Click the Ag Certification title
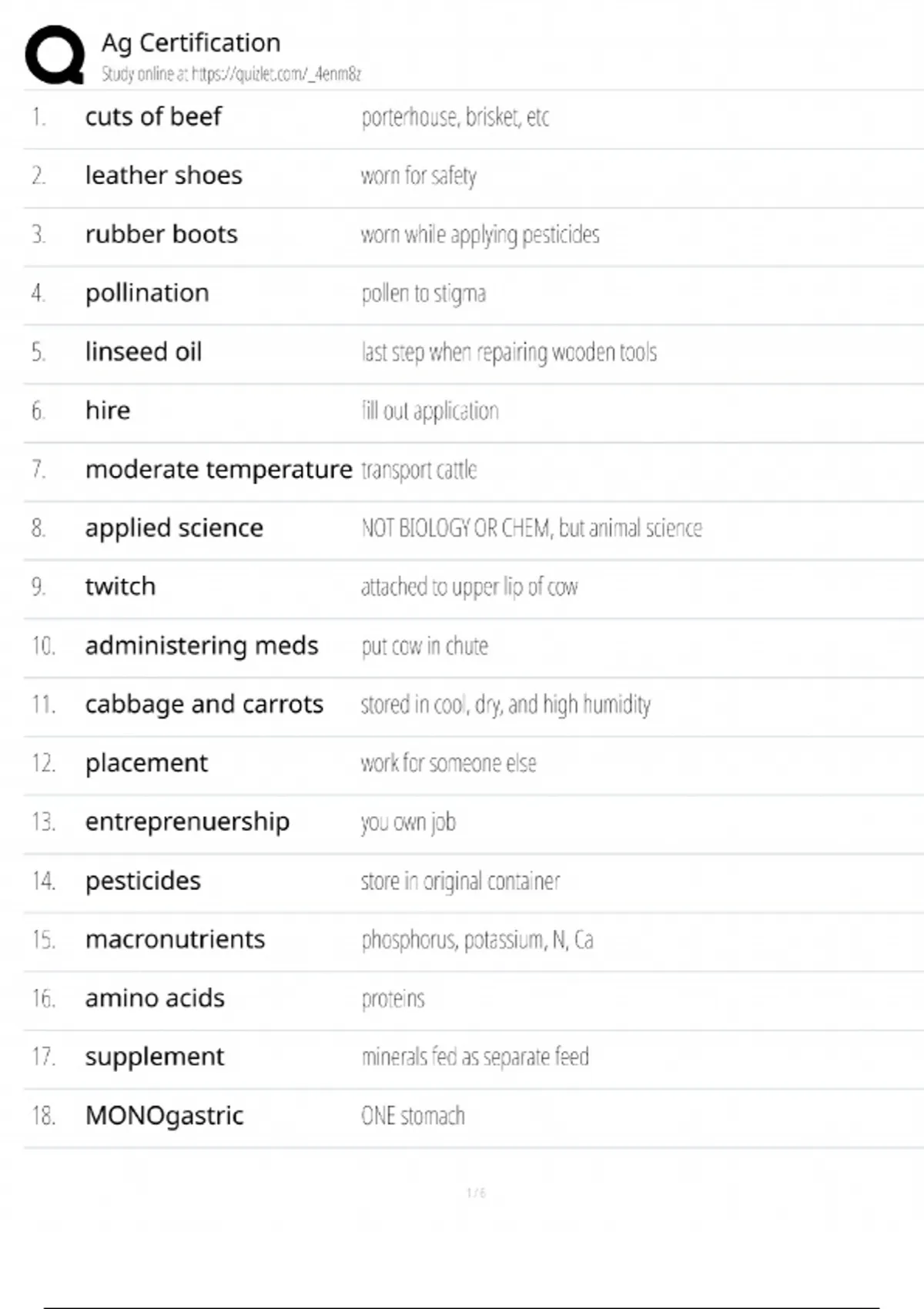 (x=191, y=42)
